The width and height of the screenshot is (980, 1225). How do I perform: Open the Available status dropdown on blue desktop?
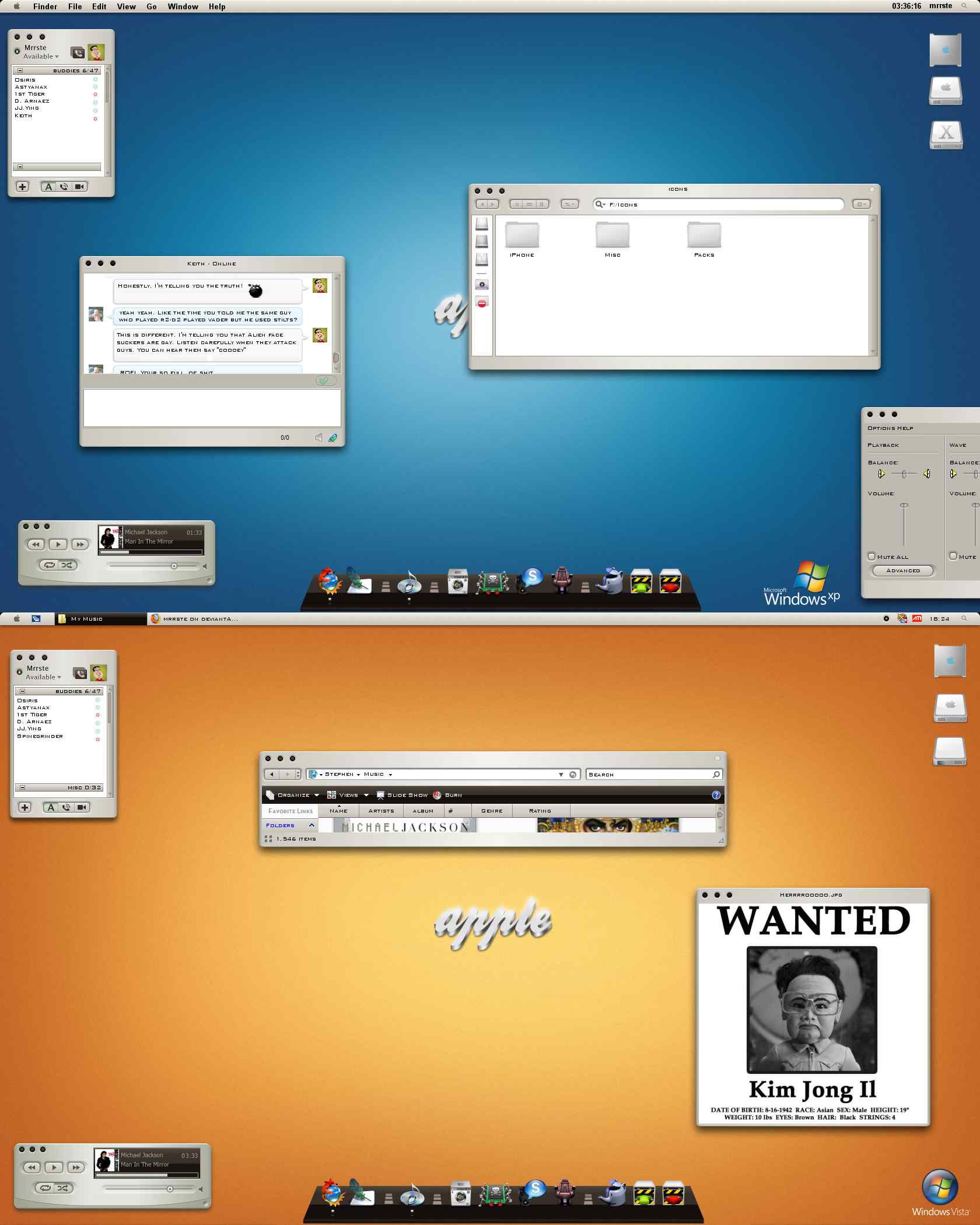point(41,57)
